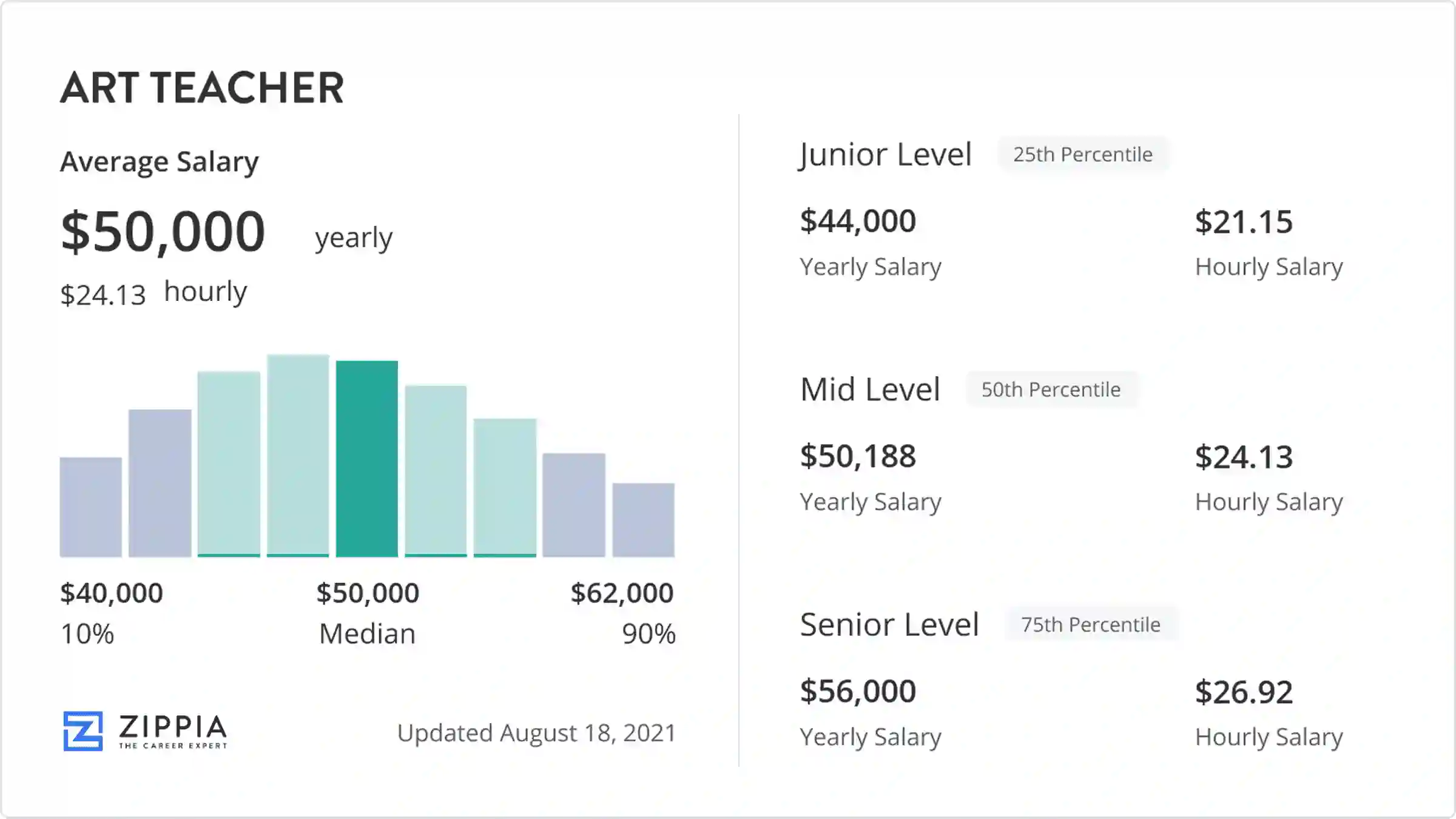1456x819 pixels.
Task: Click the ART TEACHER title
Action: pos(202,88)
